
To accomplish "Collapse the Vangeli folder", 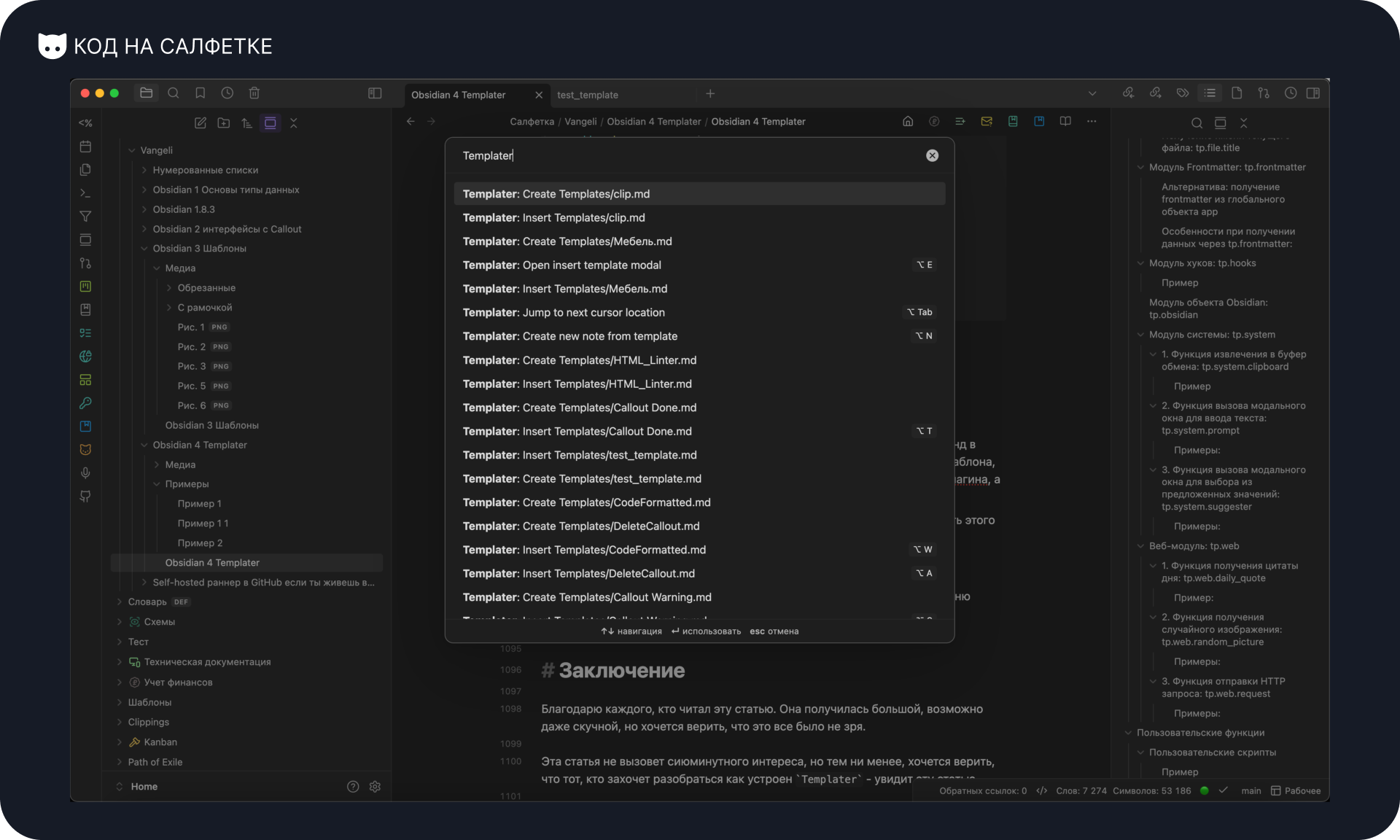I will click(x=132, y=150).
